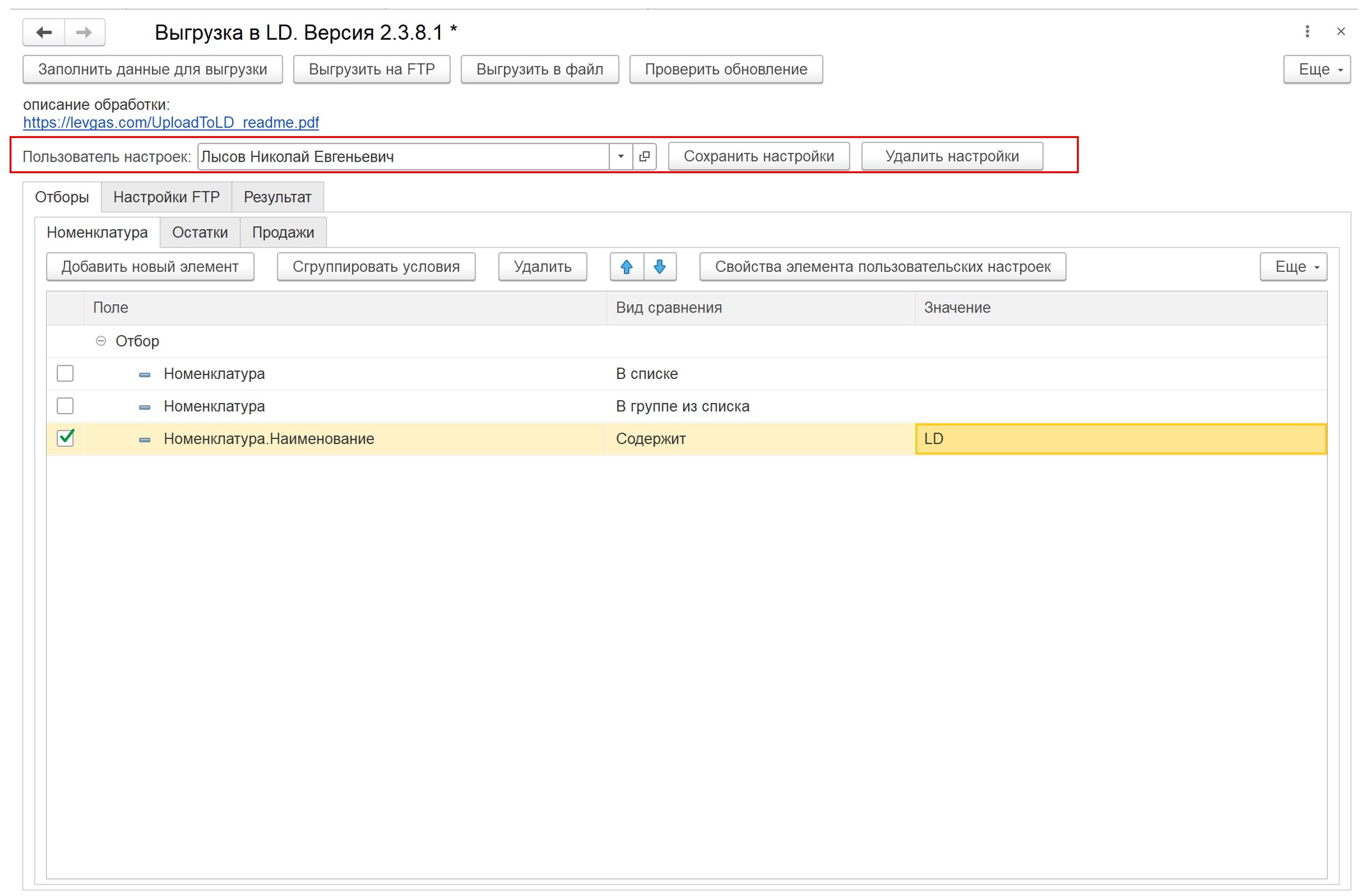Click the Проверить обновление button
This screenshot has height=896, width=1372.
[726, 69]
